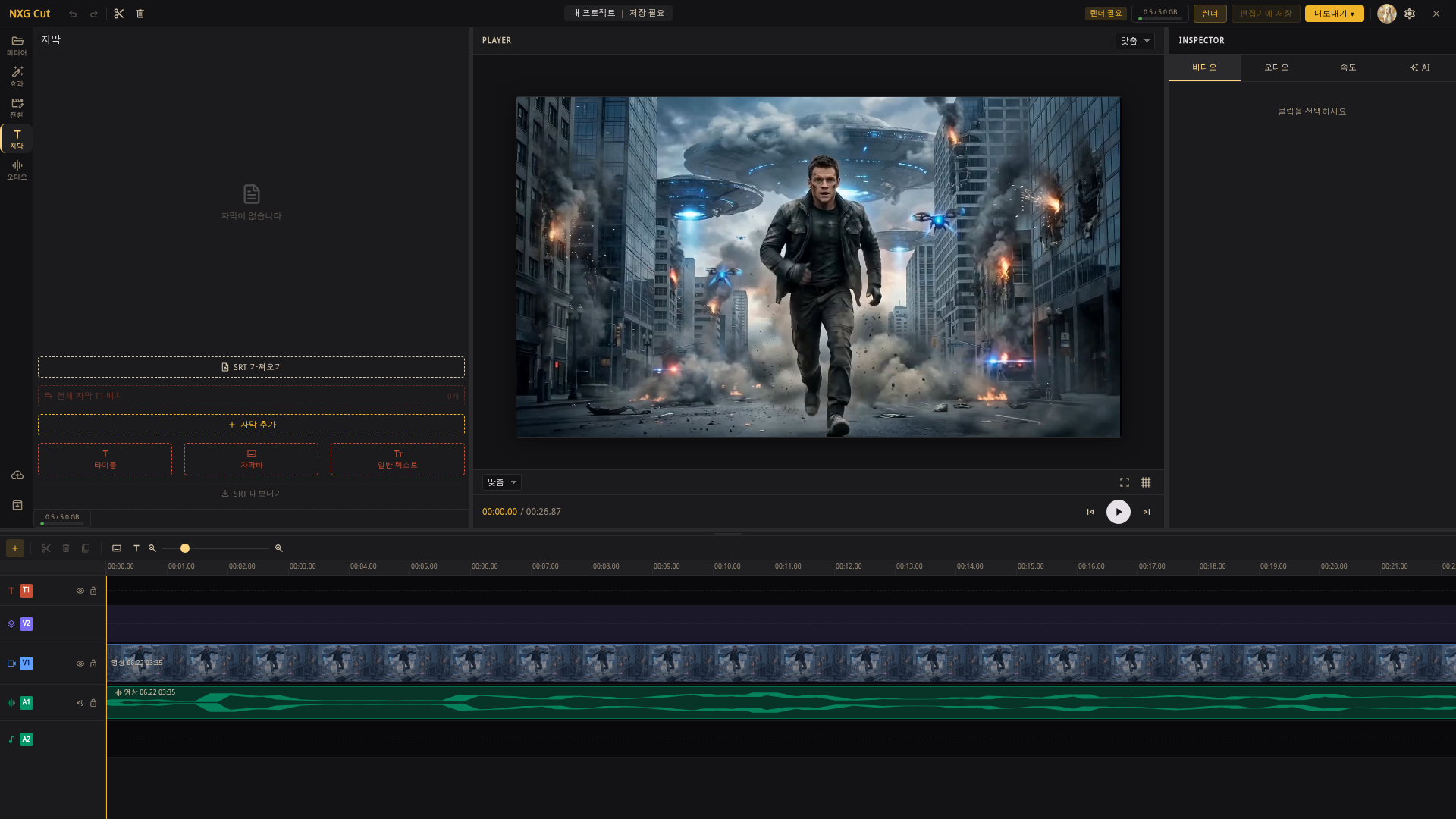Image resolution: width=1456 pixels, height=819 pixels.
Task: Toggle lock on the T1 track
Action: coord(93,591)
